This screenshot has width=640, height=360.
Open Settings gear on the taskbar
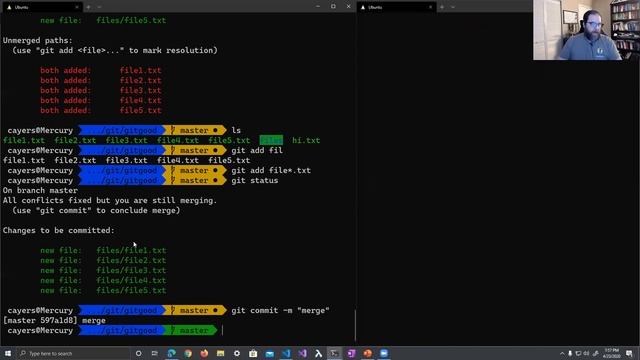[x=237, y=353]
